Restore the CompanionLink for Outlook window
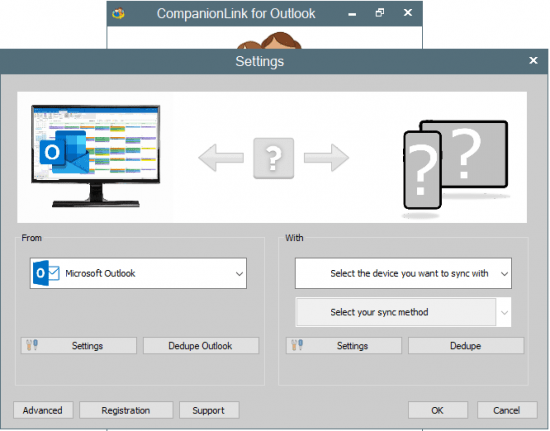Viewport: 550px width, 431px height. coord(380,13)
